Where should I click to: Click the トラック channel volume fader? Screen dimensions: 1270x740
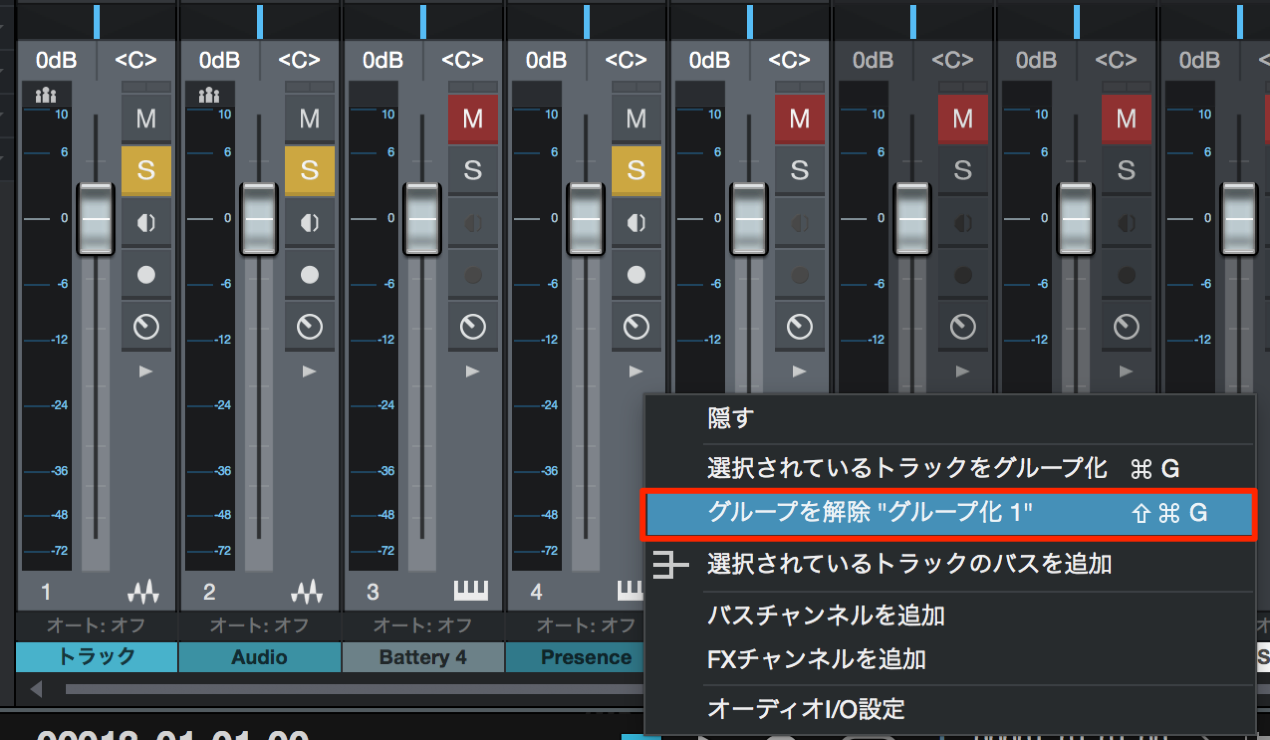(x=96, y=218)
